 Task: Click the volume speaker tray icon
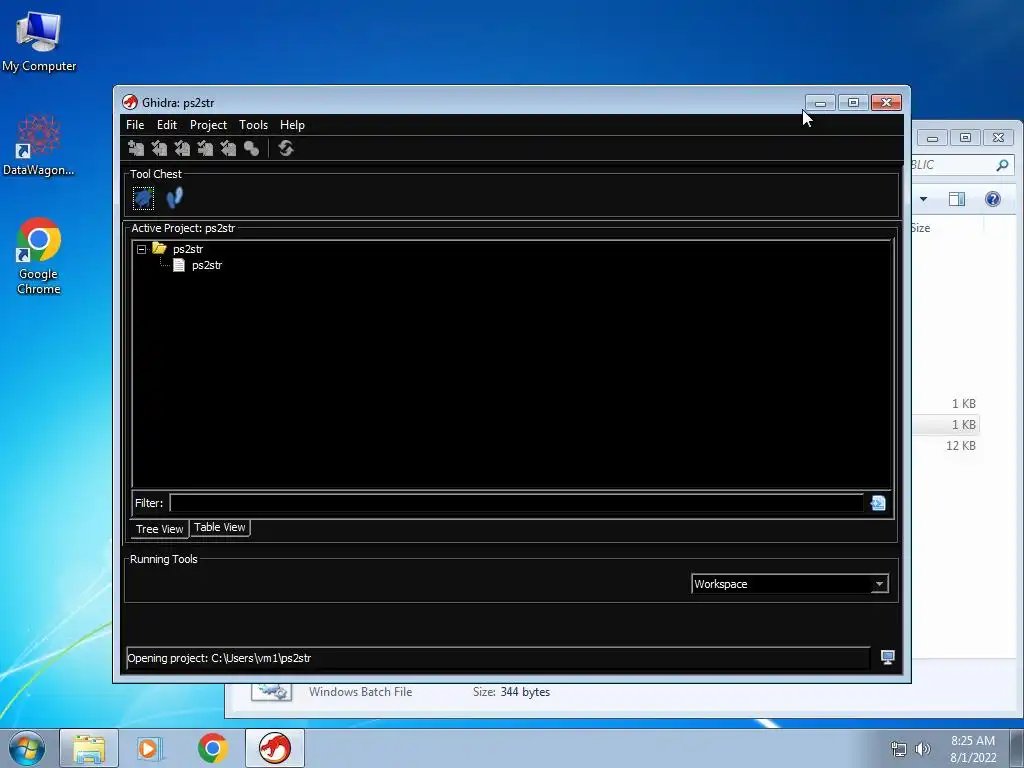point(922,749)
